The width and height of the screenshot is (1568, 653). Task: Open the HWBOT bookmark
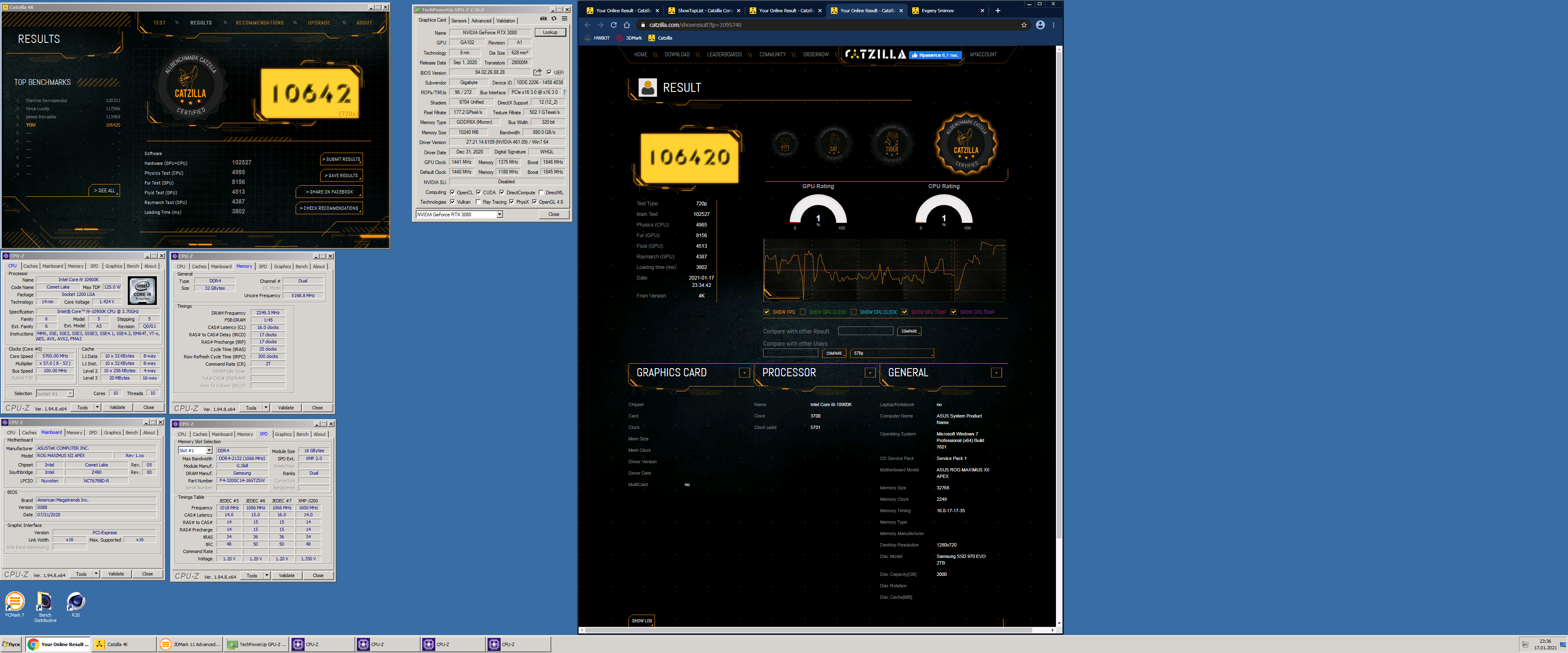[x=598, y=38]
